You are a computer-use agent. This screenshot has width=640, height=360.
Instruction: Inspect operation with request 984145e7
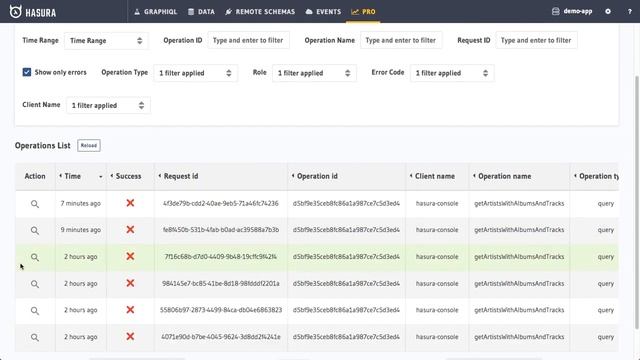click(35, 284)
